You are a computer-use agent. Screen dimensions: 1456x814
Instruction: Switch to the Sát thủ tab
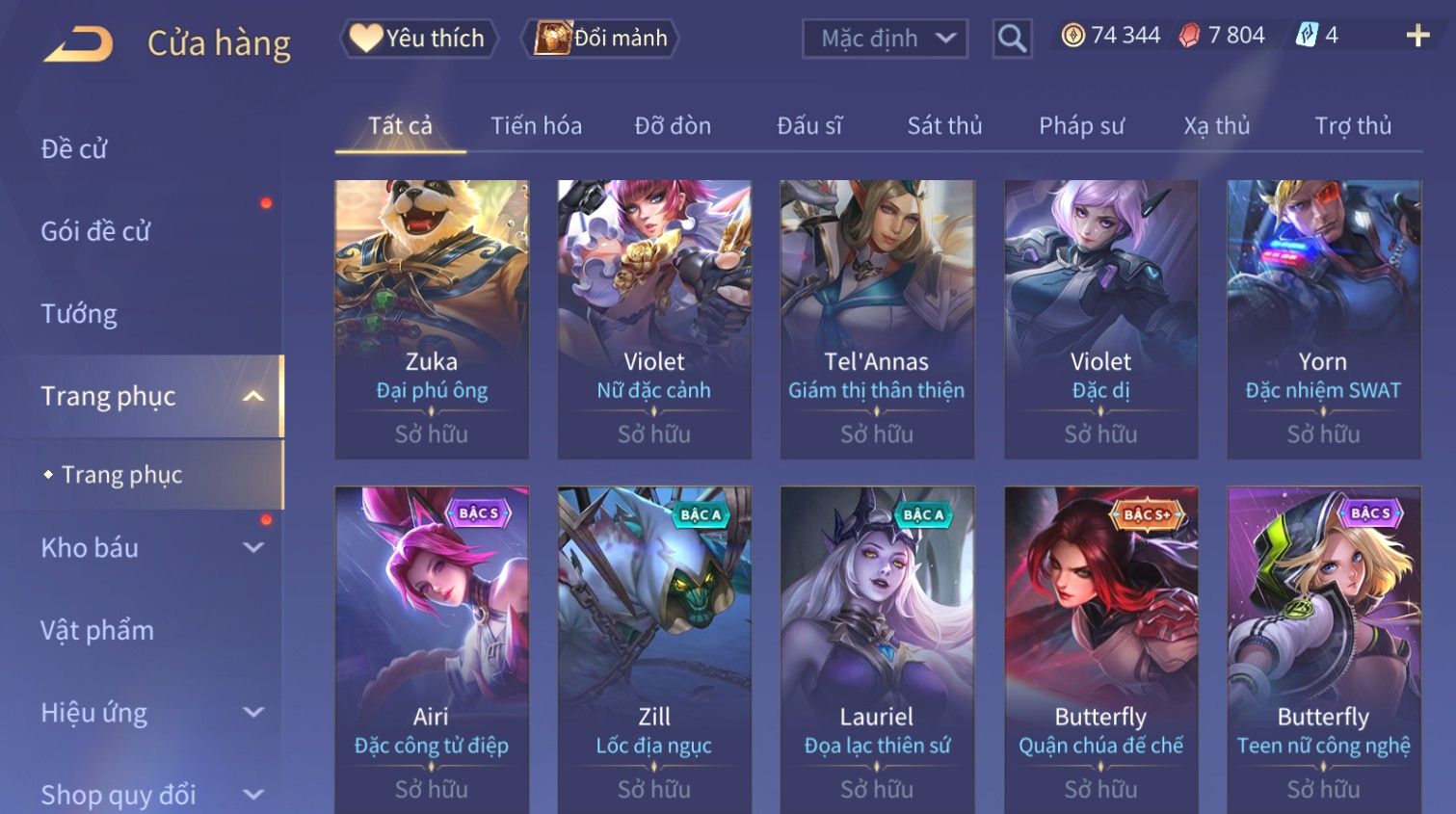pos(944,126)
